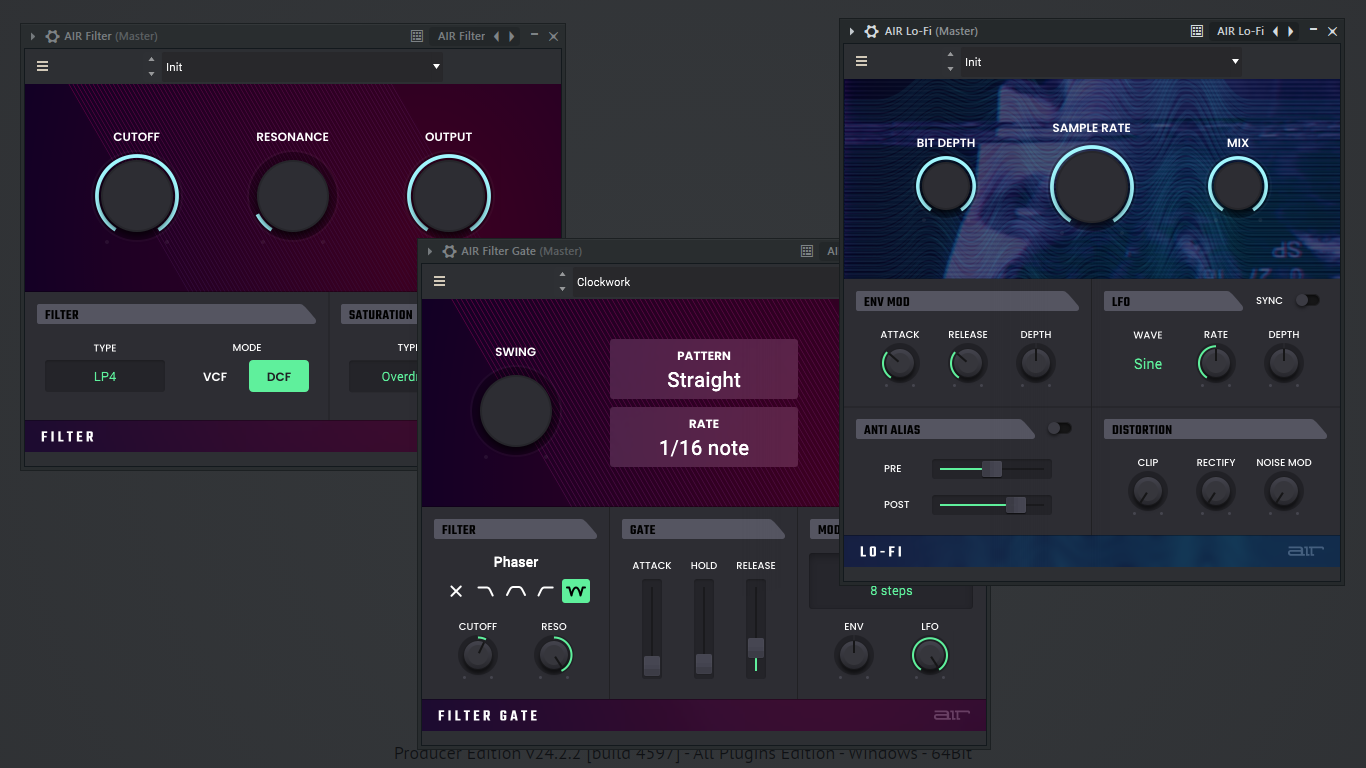Expand AIR Filter Gate window menu arrow
Screen dimensions: 1366x768
430,251
